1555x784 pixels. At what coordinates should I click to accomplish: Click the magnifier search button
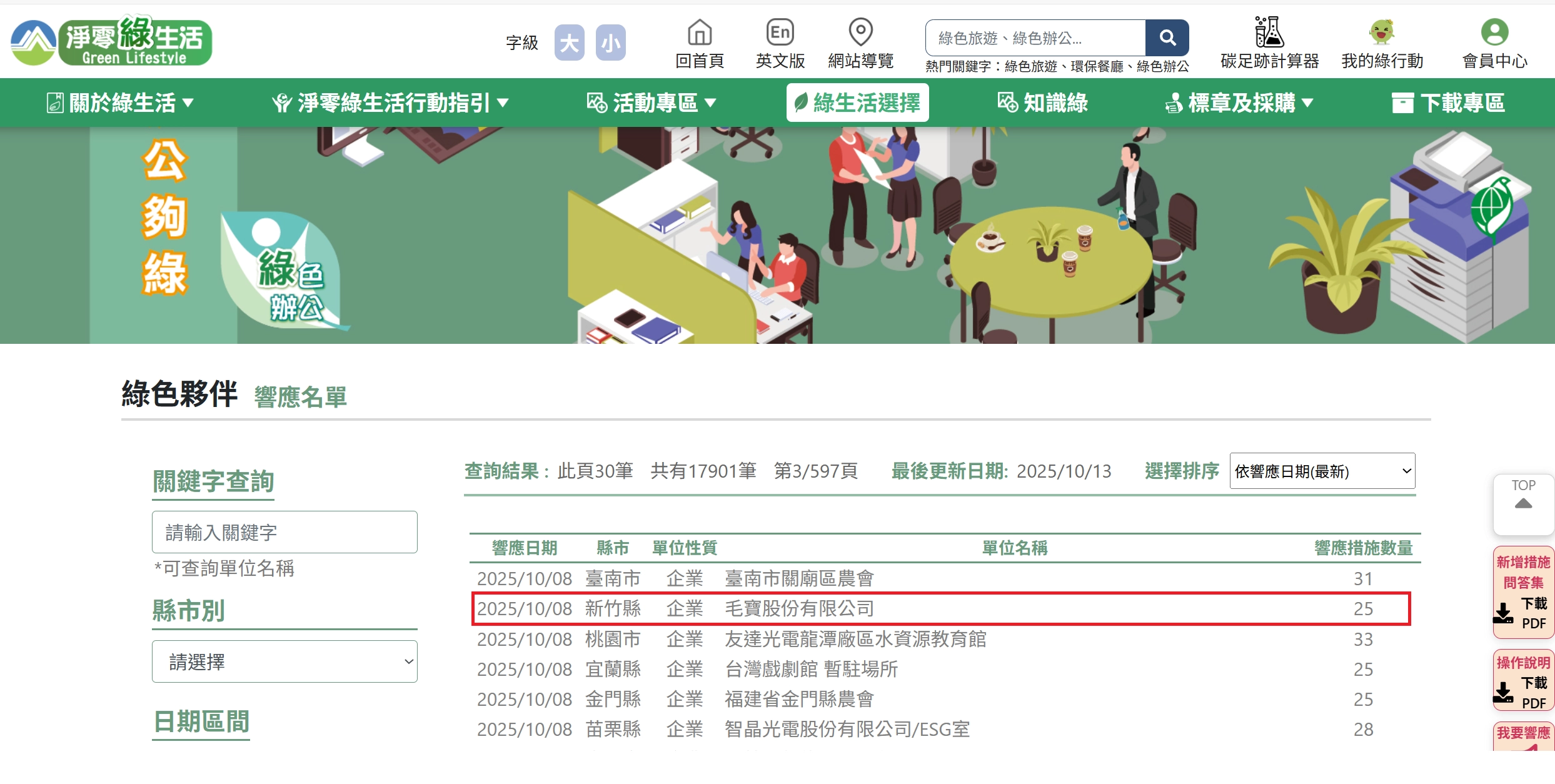point(1167,38)
